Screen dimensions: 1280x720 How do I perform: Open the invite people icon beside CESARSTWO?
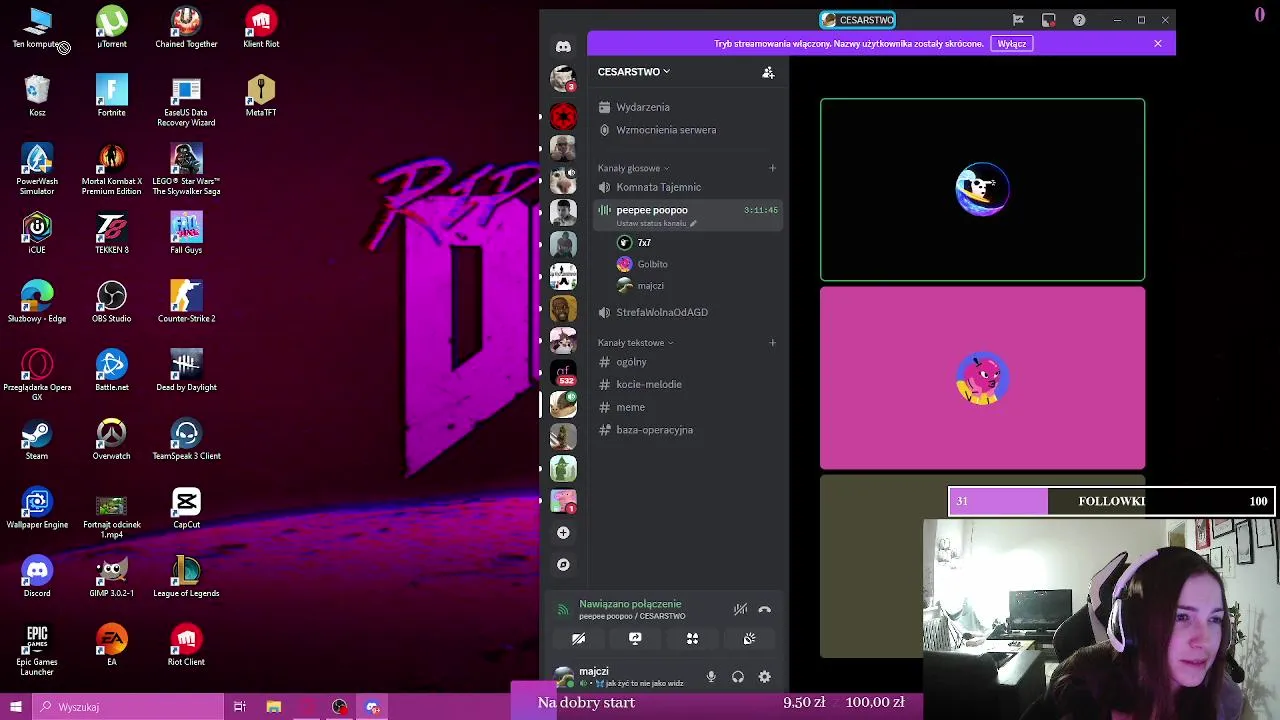tap(768, 72)
